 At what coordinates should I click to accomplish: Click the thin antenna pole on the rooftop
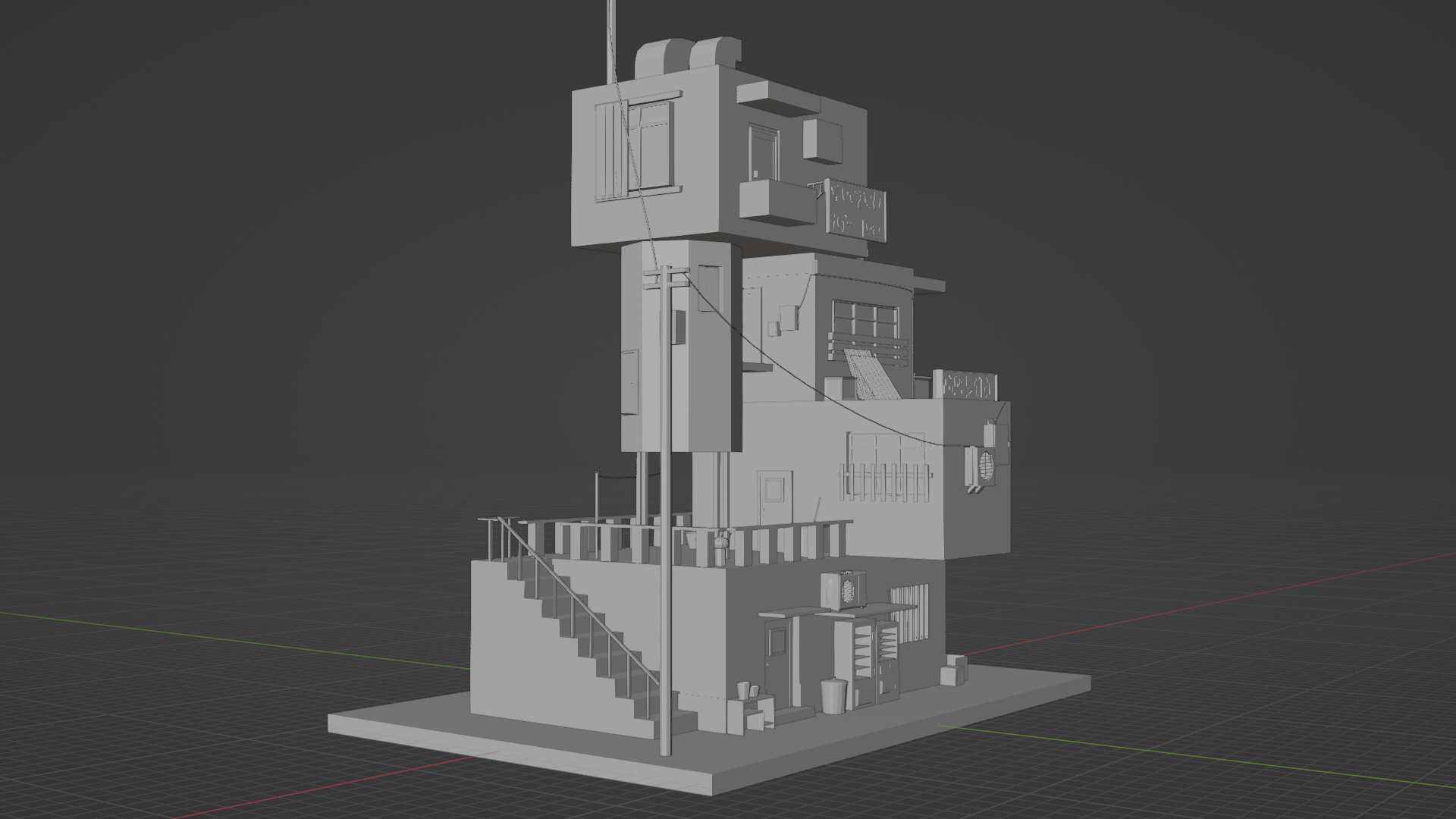610,38
